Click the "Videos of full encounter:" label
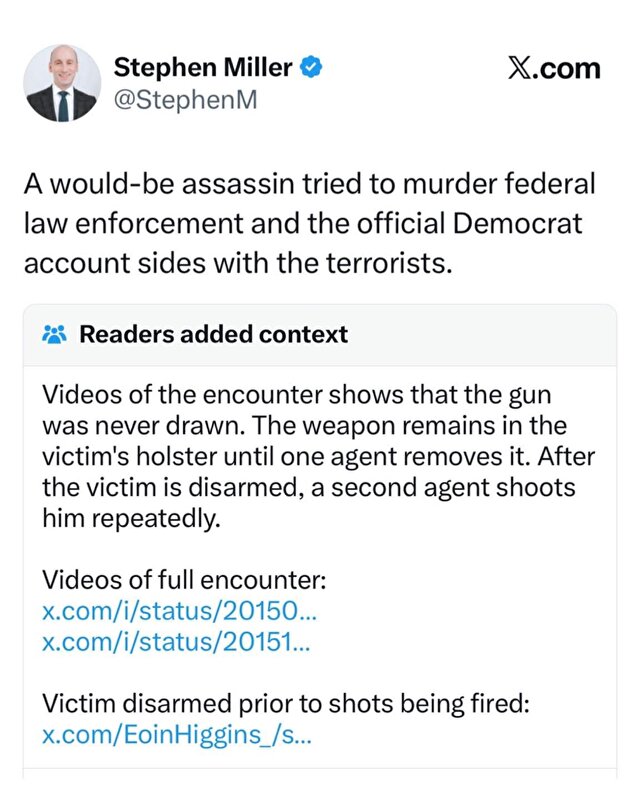Image resolution: width=640 pixels, height=800 pixels. [184, 581]
